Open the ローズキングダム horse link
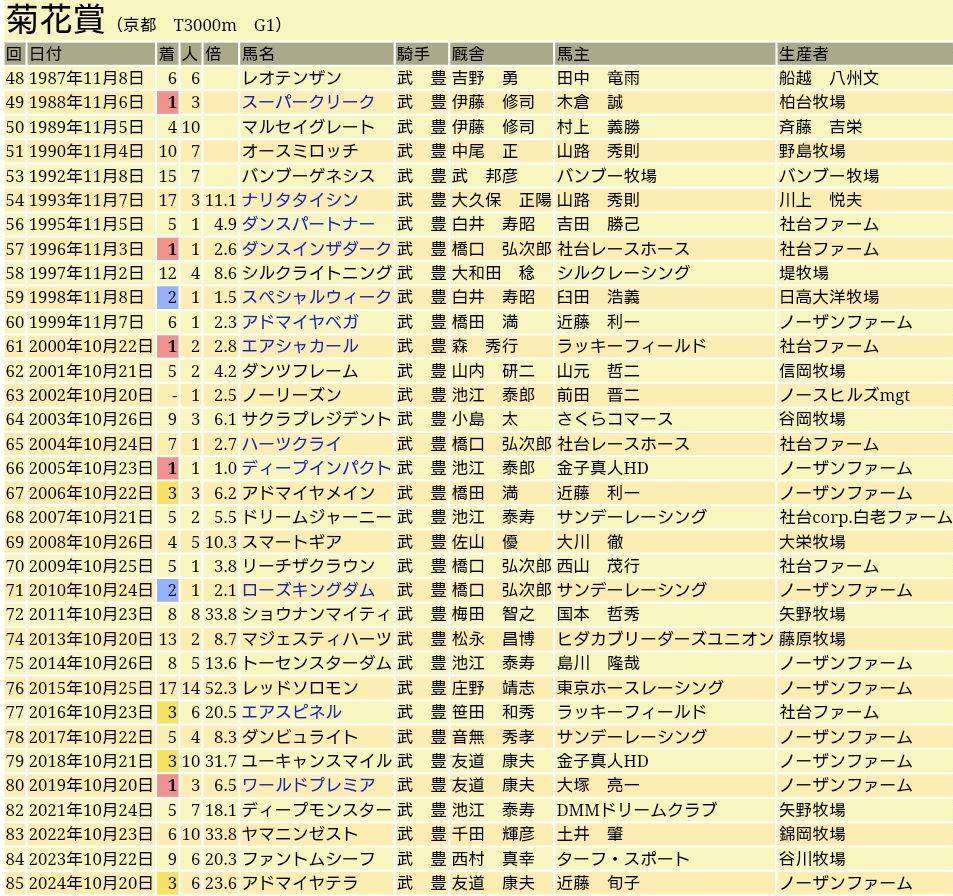 308,590
